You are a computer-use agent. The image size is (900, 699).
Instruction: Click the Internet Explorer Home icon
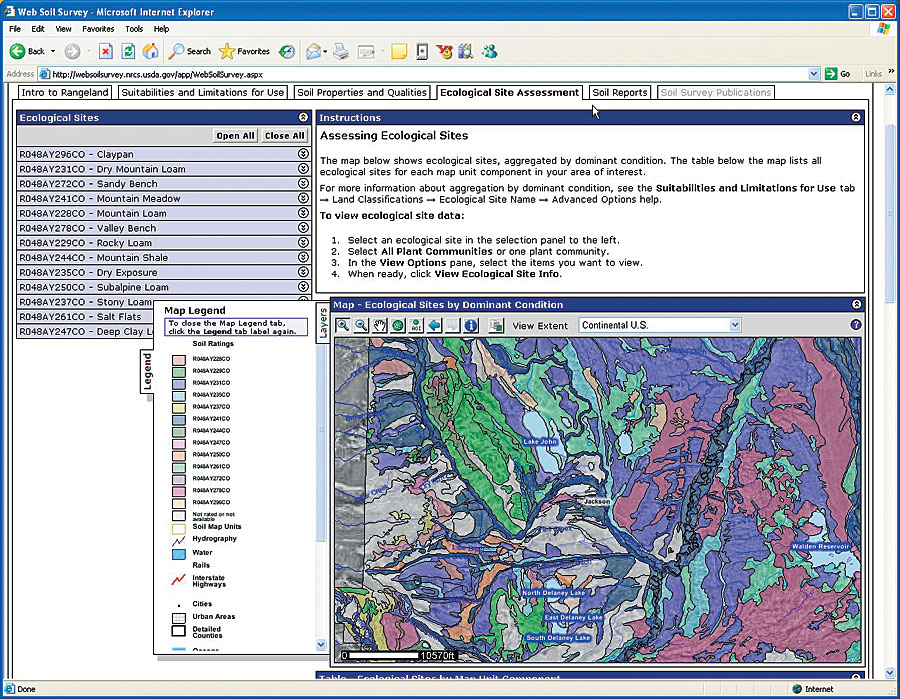tap(150, 51)
